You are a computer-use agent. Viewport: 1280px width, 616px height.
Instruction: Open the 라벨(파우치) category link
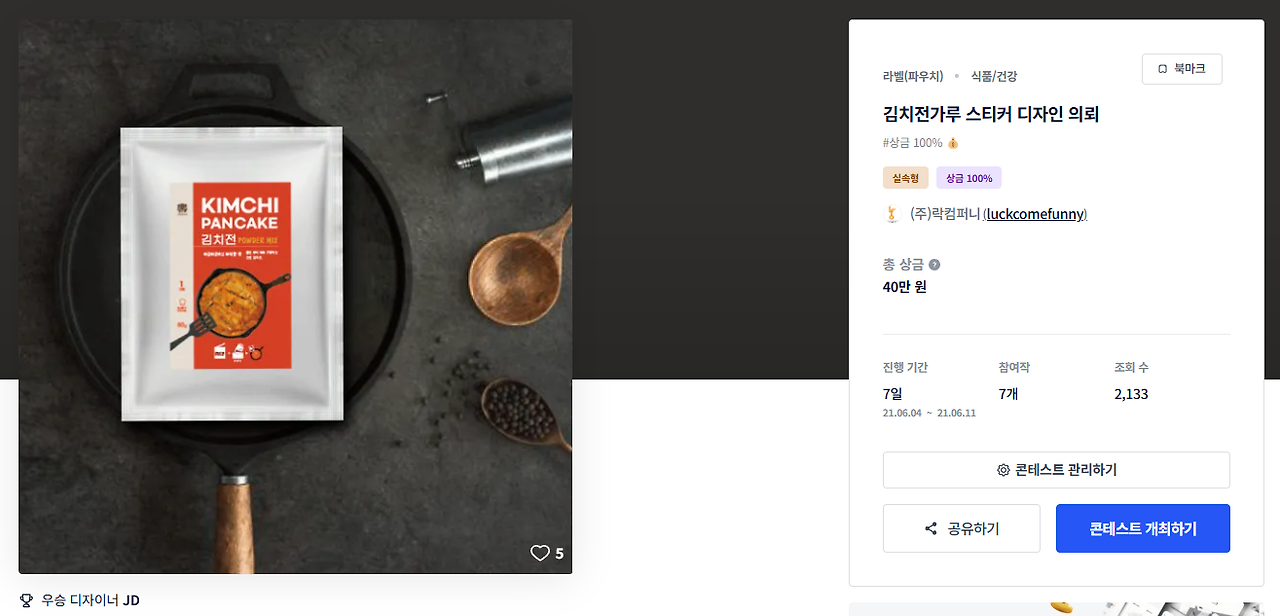(x=912, y=76)
